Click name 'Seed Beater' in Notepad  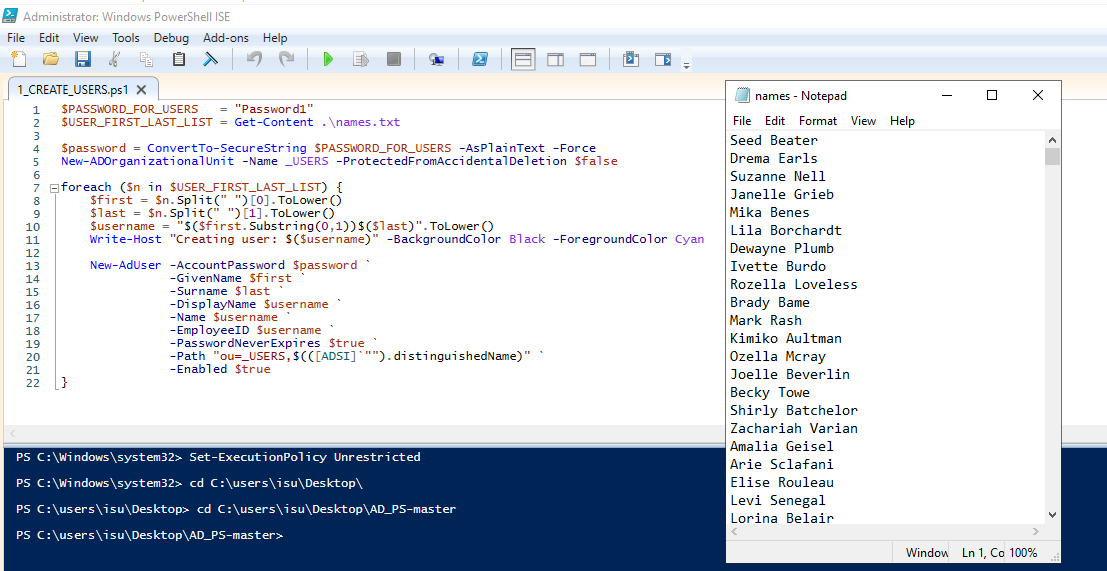(774, 140)
